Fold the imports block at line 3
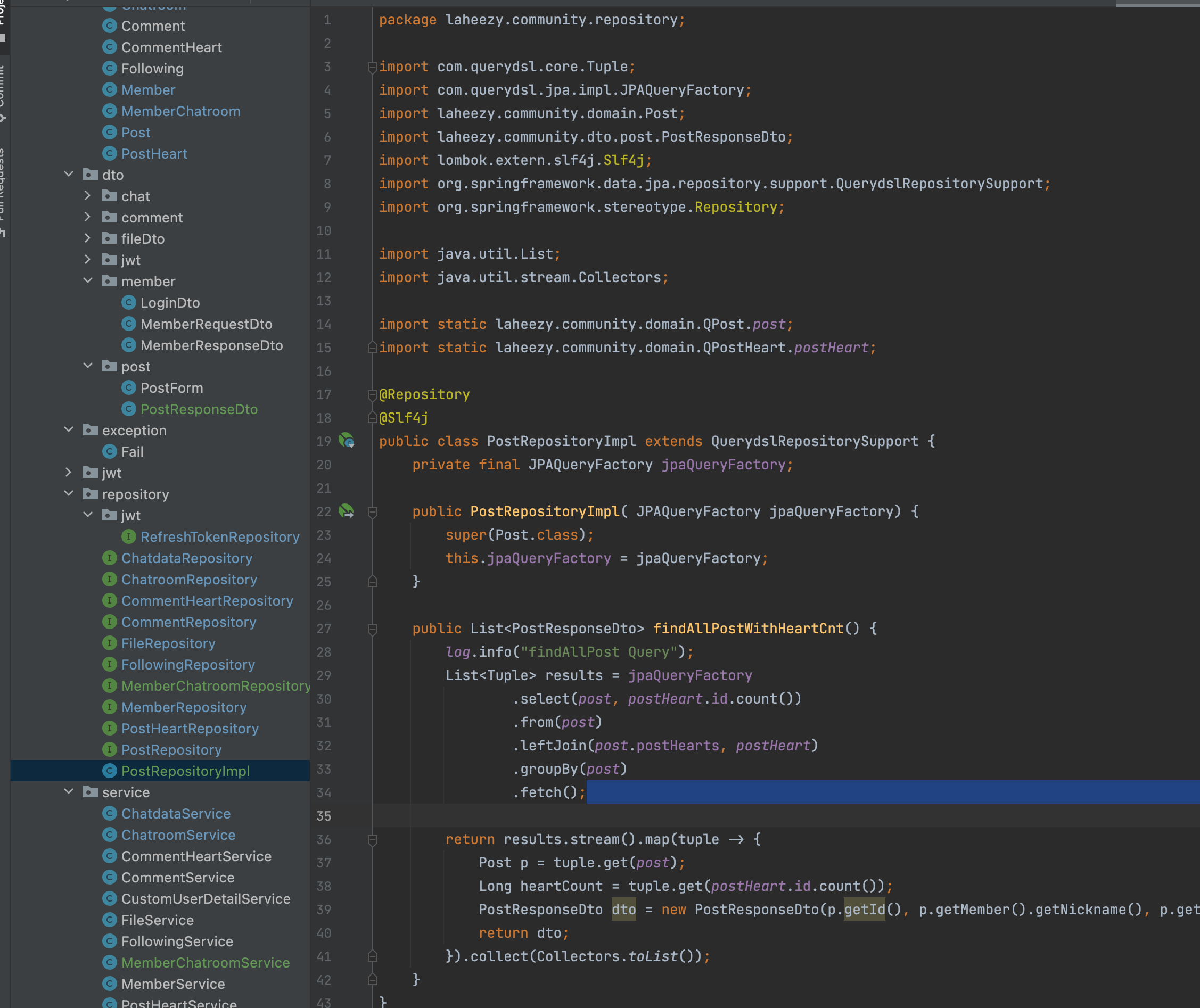 point(373,67)
